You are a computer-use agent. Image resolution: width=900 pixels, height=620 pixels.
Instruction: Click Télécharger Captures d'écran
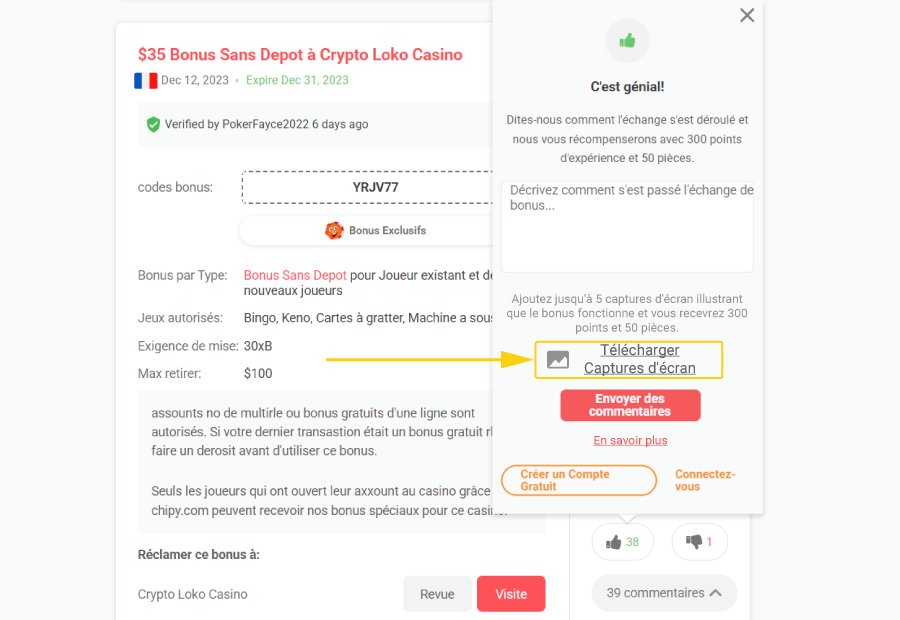point(640,360)
